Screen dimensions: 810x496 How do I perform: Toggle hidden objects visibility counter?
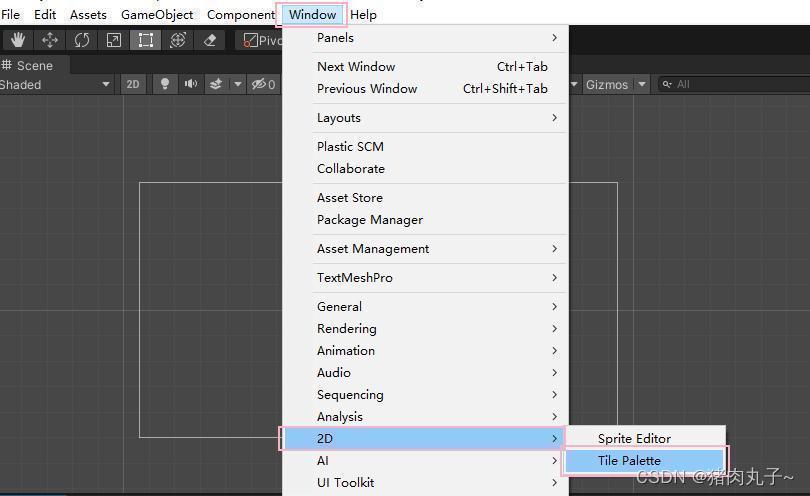pos(263,84)
